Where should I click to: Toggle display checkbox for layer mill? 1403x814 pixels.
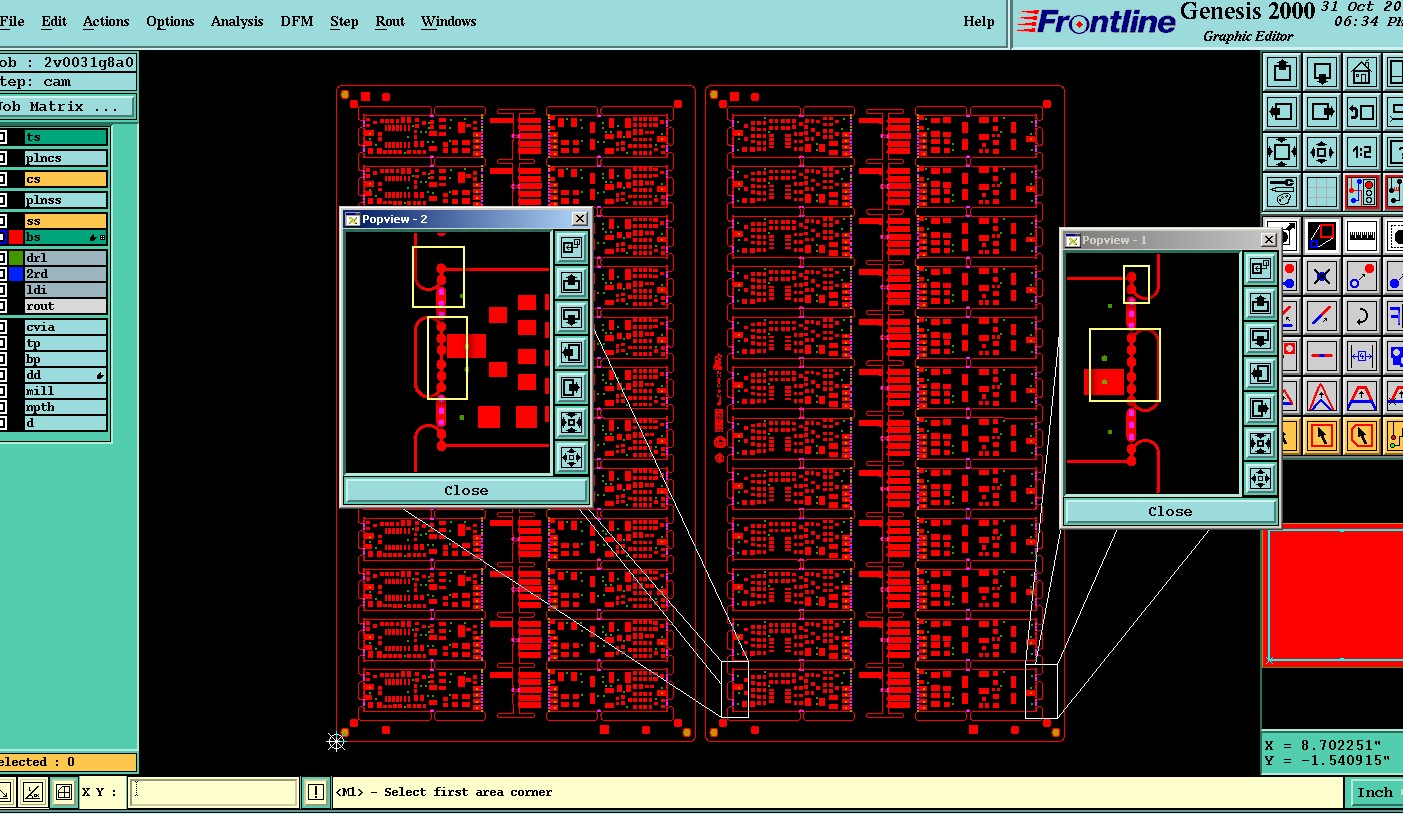pyautogui.click(x=3, y=391)
